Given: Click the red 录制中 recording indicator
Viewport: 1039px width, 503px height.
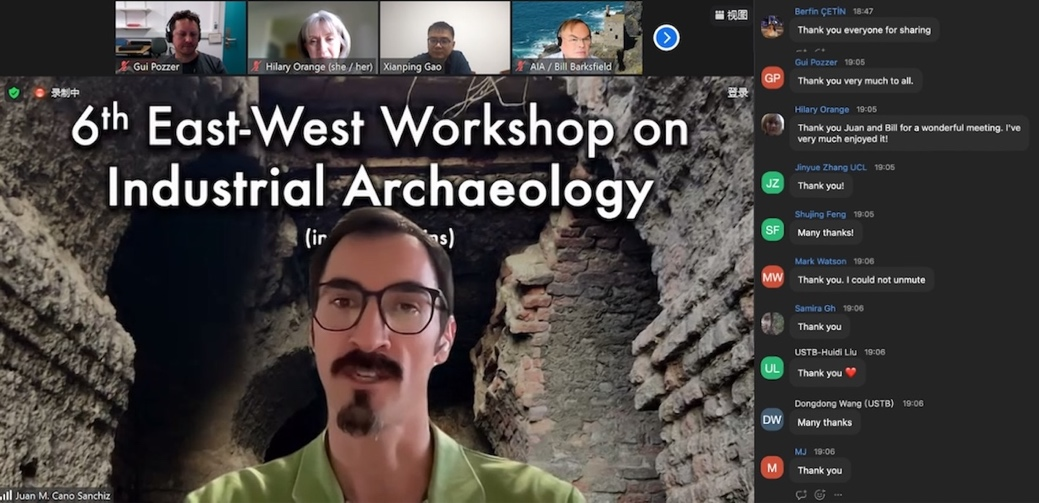Looking at the screenshot, I should pyautogui.click(x=58, y=93).
